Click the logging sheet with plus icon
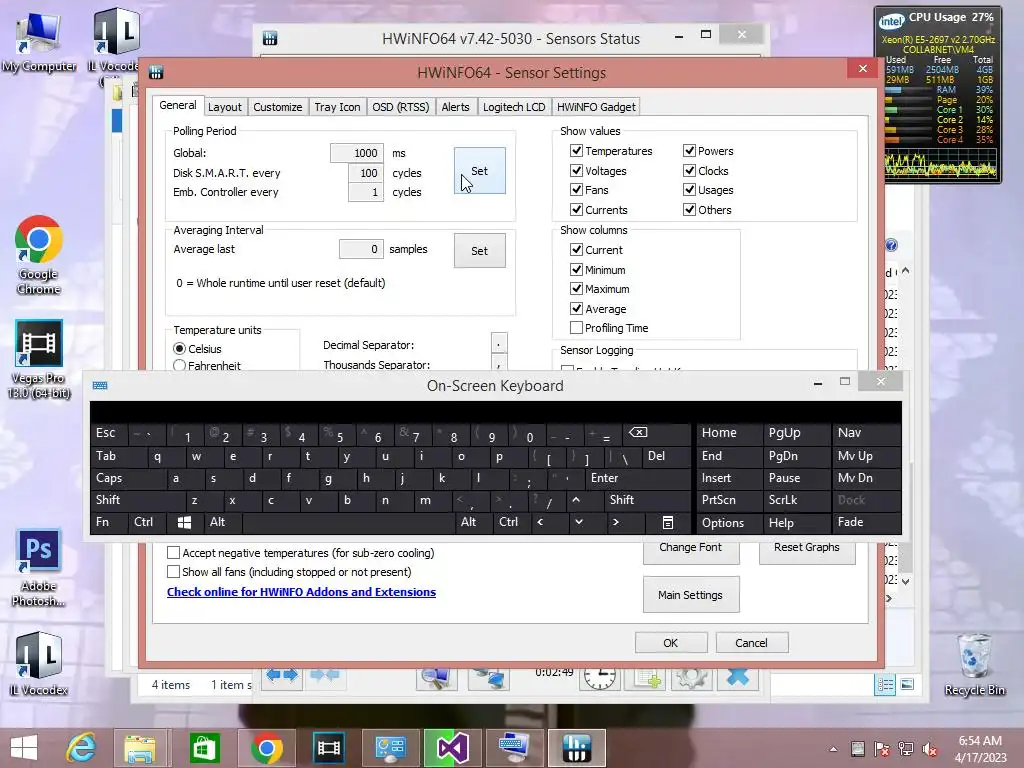The height and width of the screenshot is (768, 1024). click(645, 678)
